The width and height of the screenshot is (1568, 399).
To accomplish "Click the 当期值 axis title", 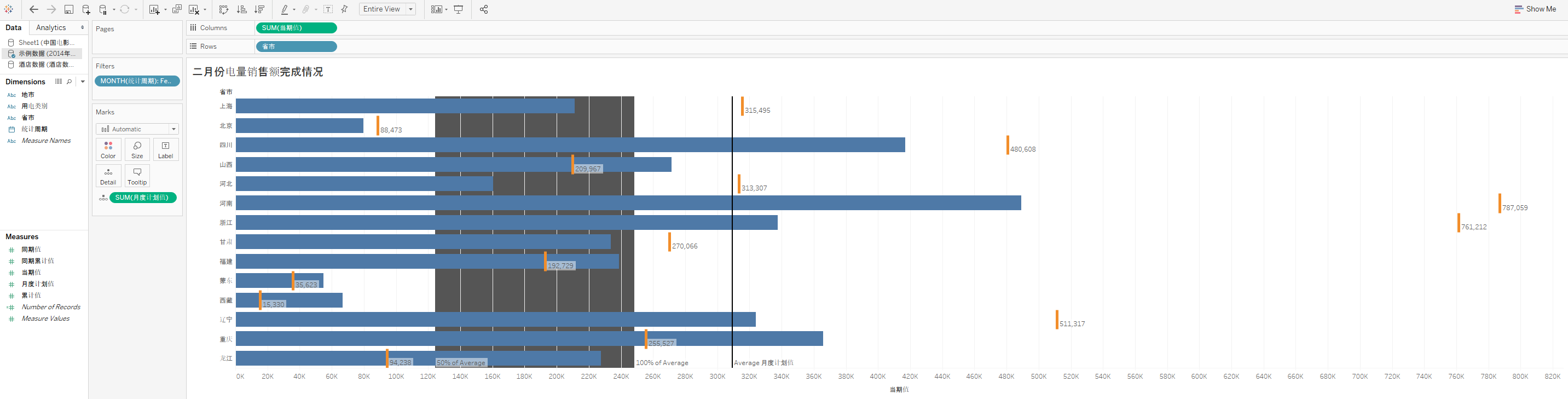I will click(x=899, y=389).
